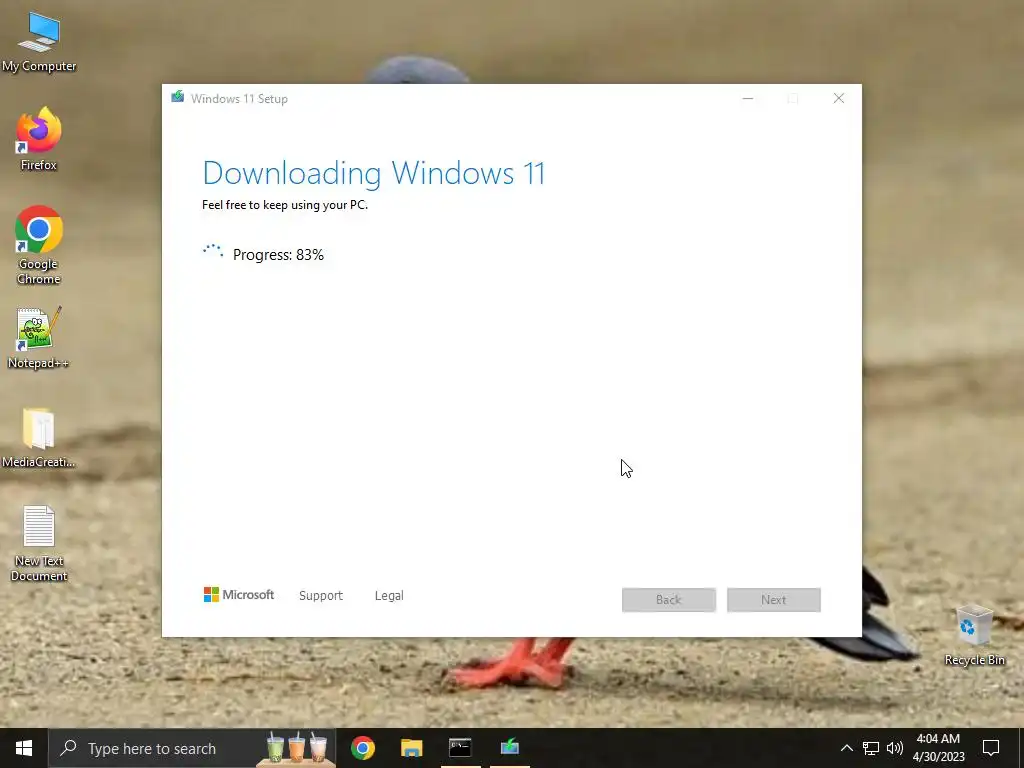Select the Firefox desktop shortcut
This screenshot has height=768, width=1024.
click(39, 139)
